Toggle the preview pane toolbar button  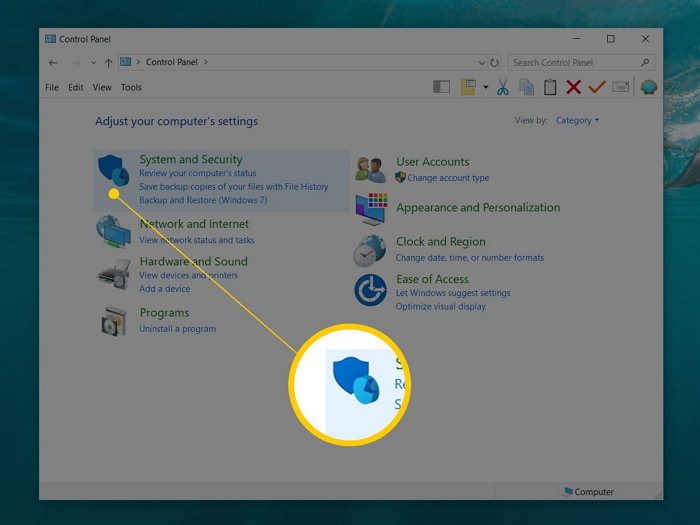coord(441,88)
